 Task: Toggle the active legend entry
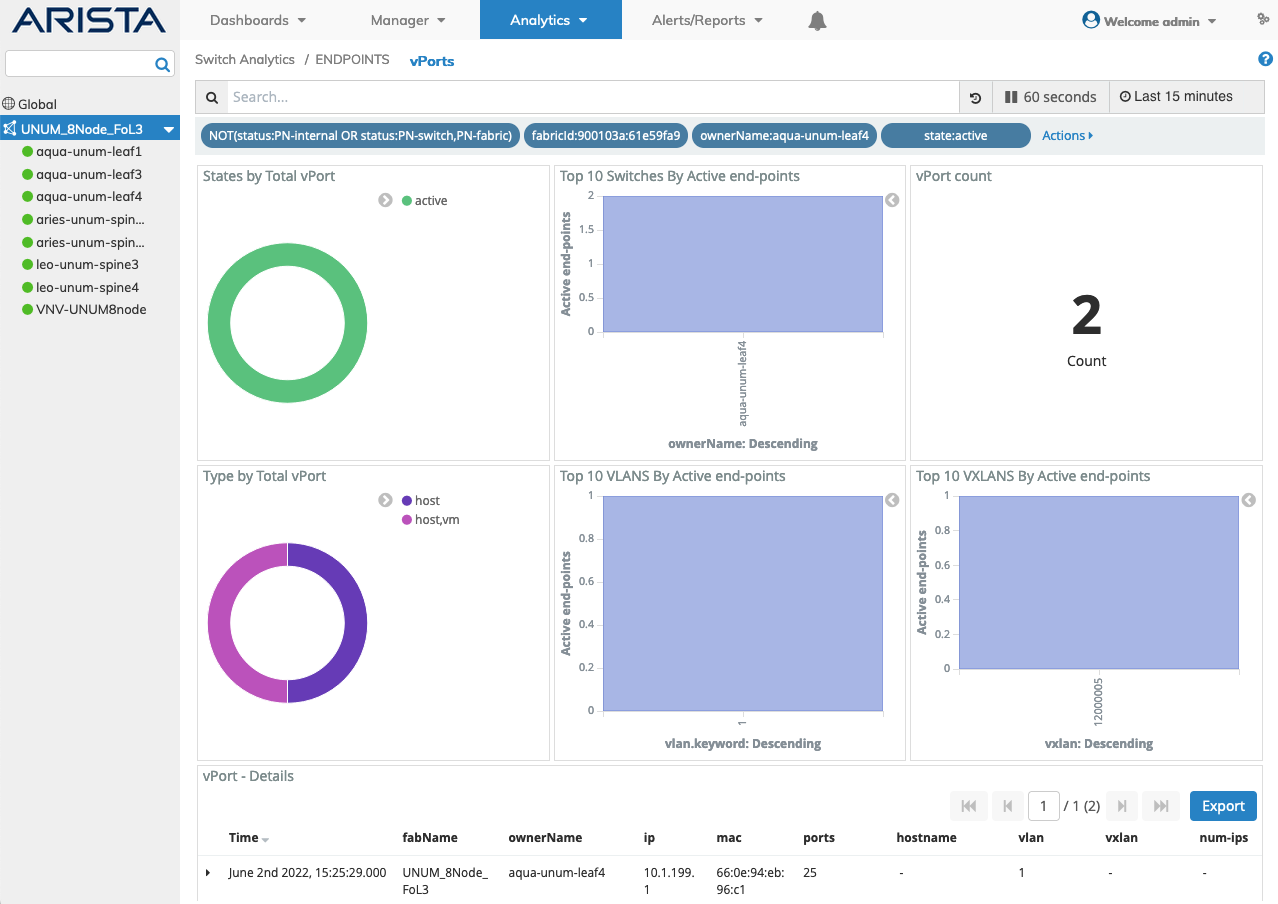click(x=424, y=201)
